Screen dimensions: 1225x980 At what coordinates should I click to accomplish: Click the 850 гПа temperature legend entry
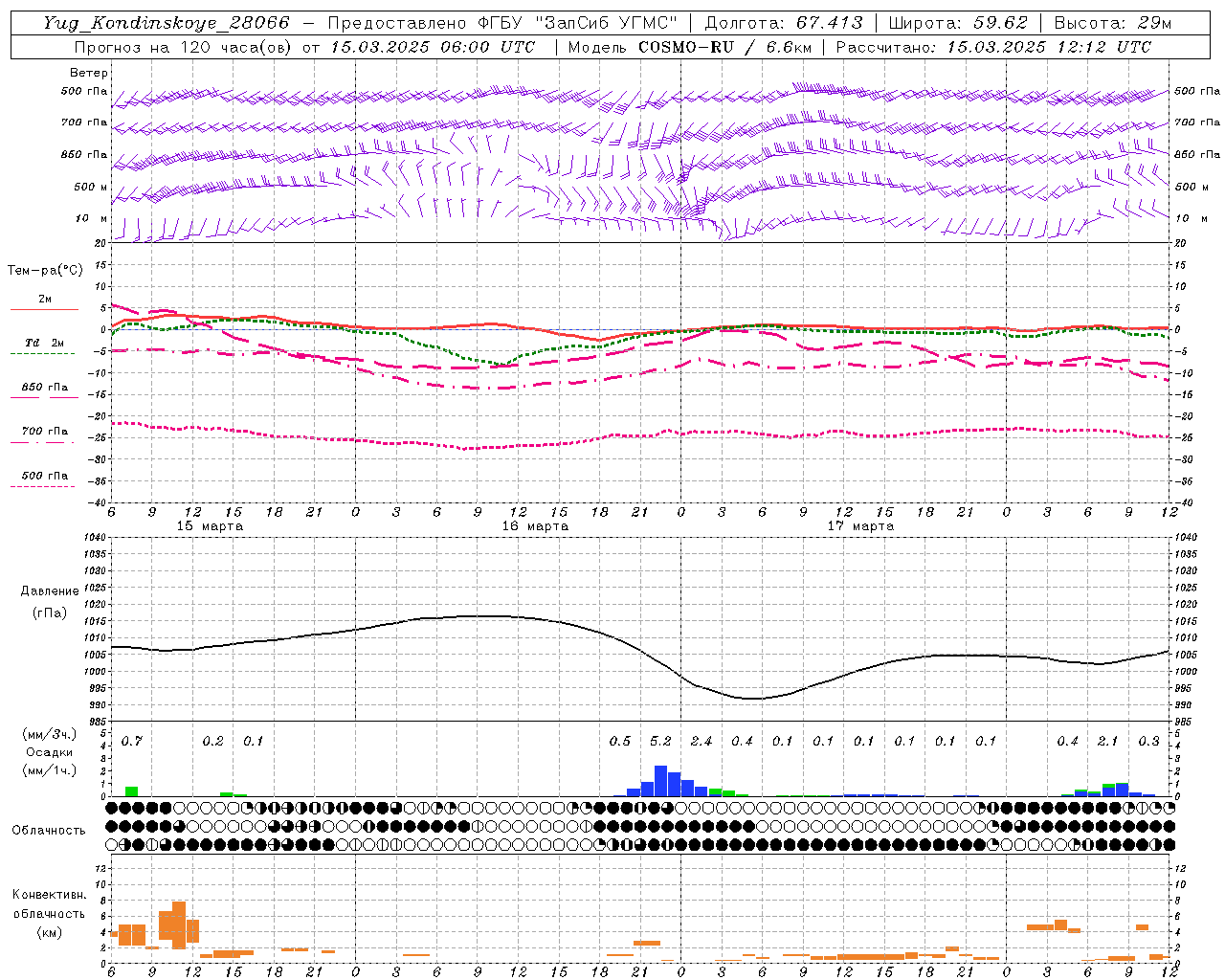45,387
